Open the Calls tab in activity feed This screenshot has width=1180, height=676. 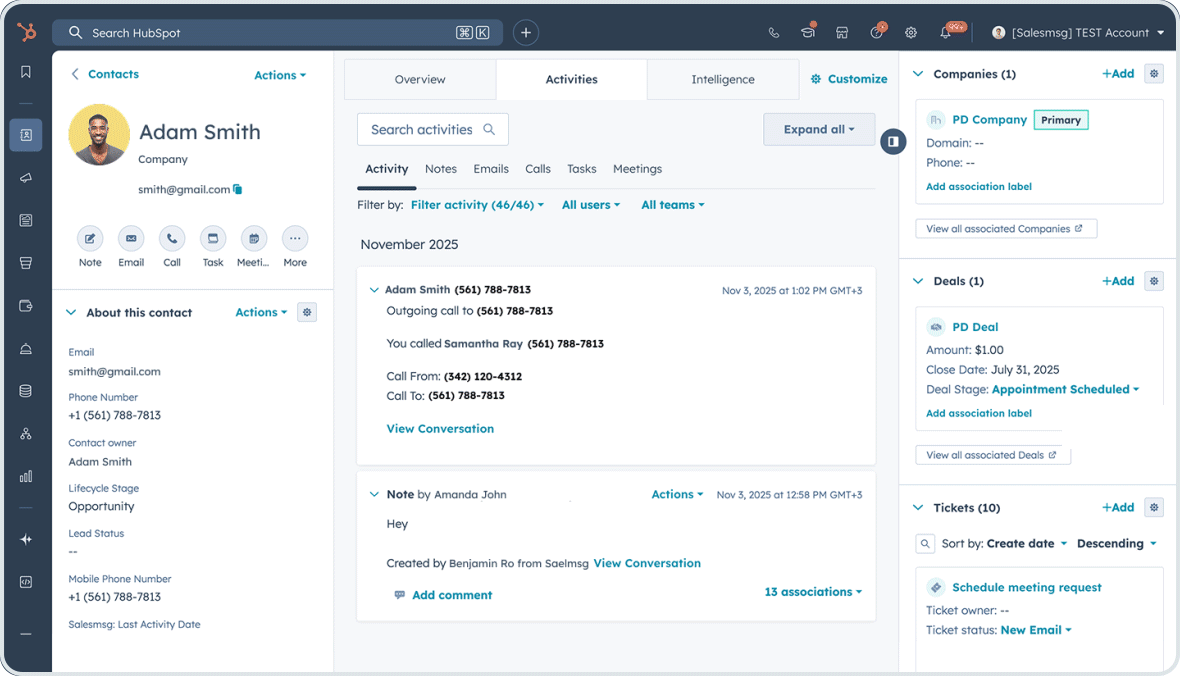click(537, 169)
